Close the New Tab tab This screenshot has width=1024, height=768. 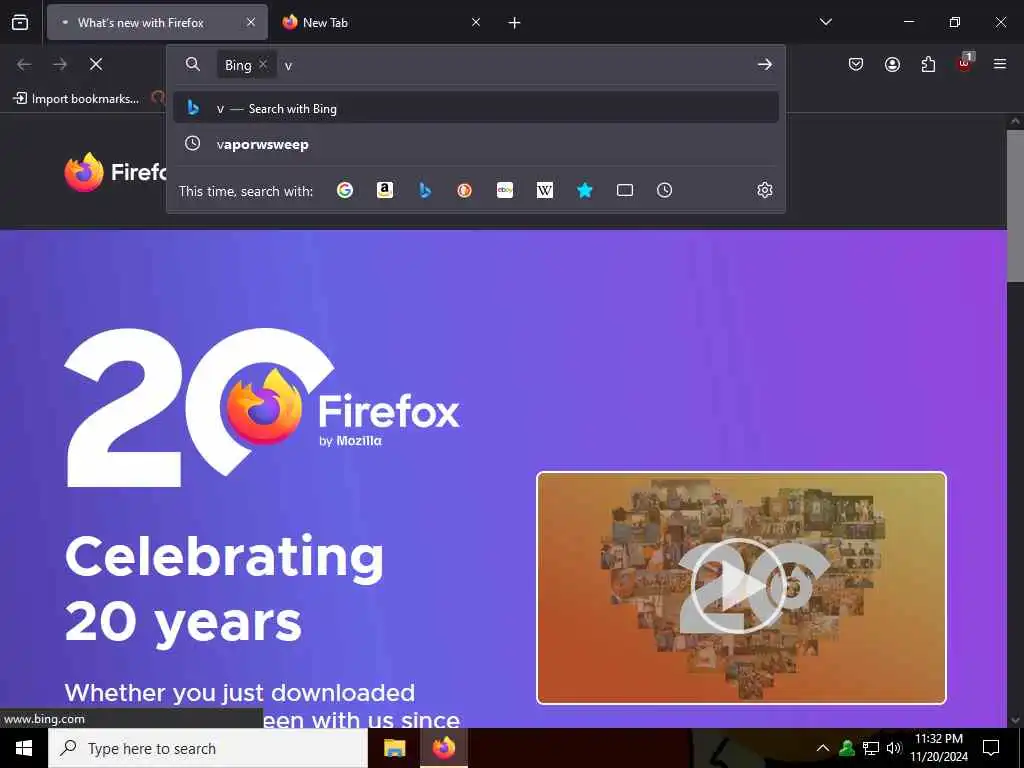476,22
